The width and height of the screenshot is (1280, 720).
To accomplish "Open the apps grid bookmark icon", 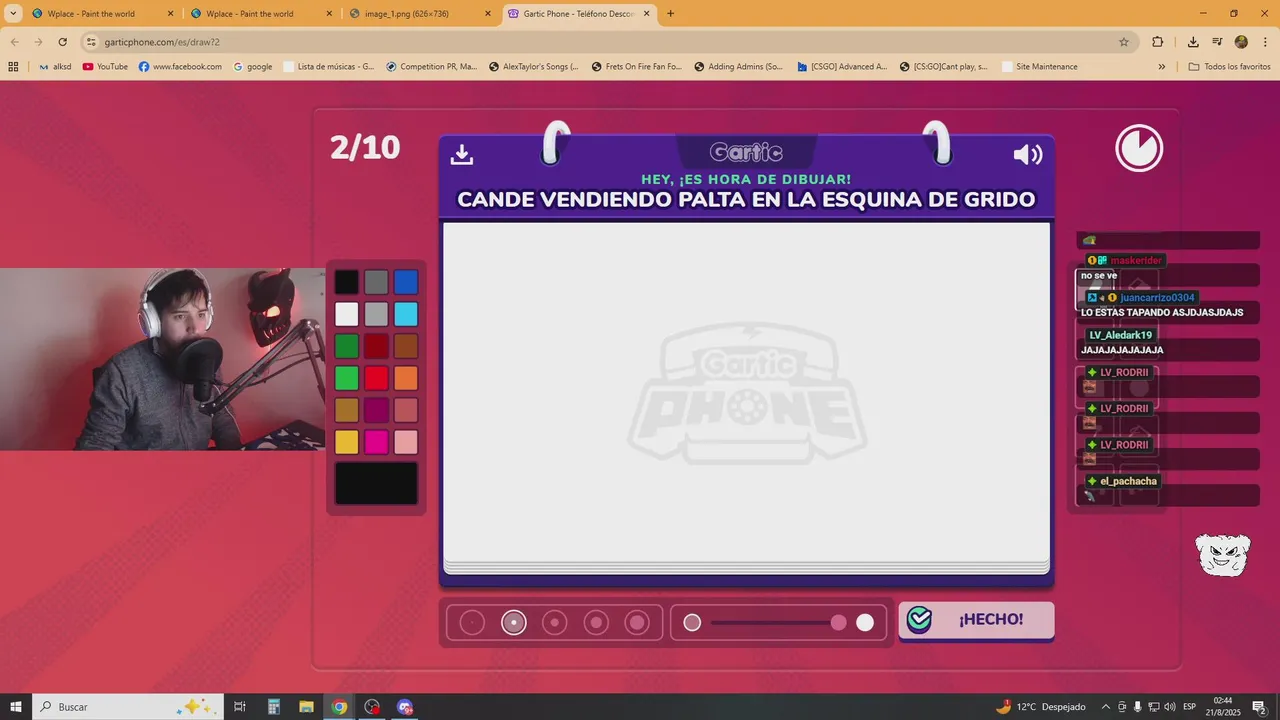I will tap(13, 67).
